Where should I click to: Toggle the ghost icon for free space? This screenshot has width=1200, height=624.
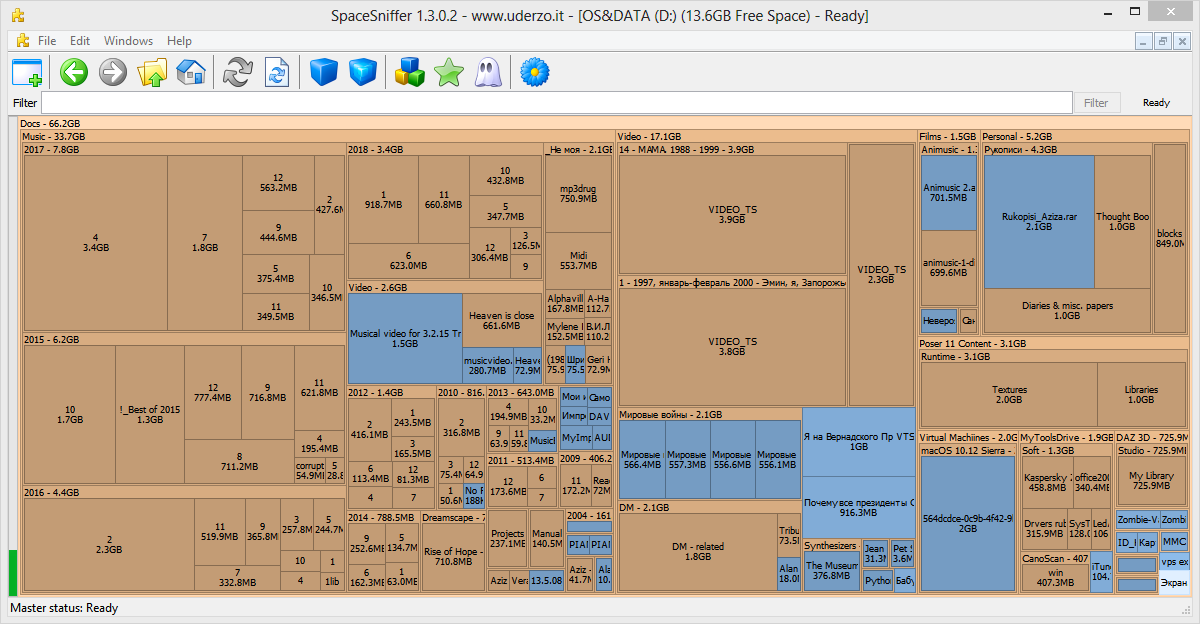click(x=488, y=72)
